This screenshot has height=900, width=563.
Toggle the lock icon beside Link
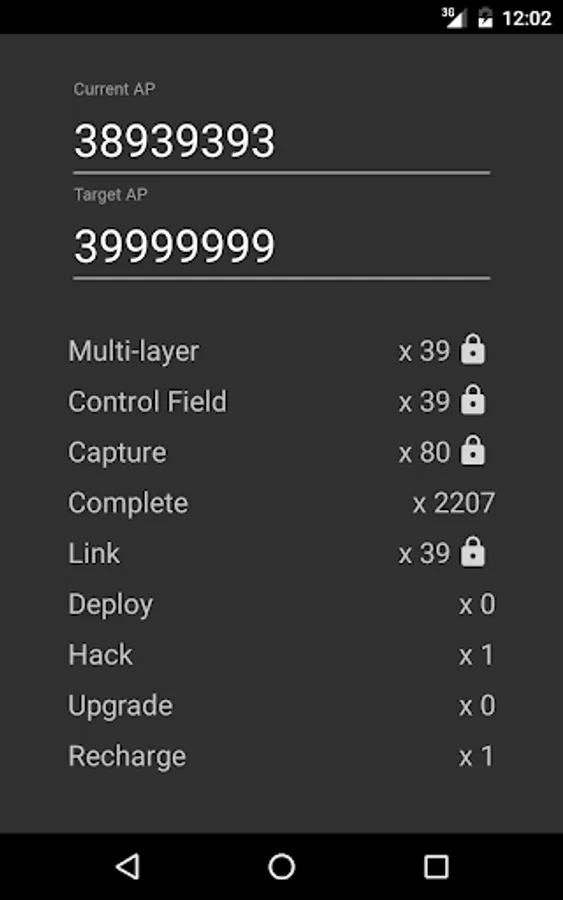click(473, 552)
